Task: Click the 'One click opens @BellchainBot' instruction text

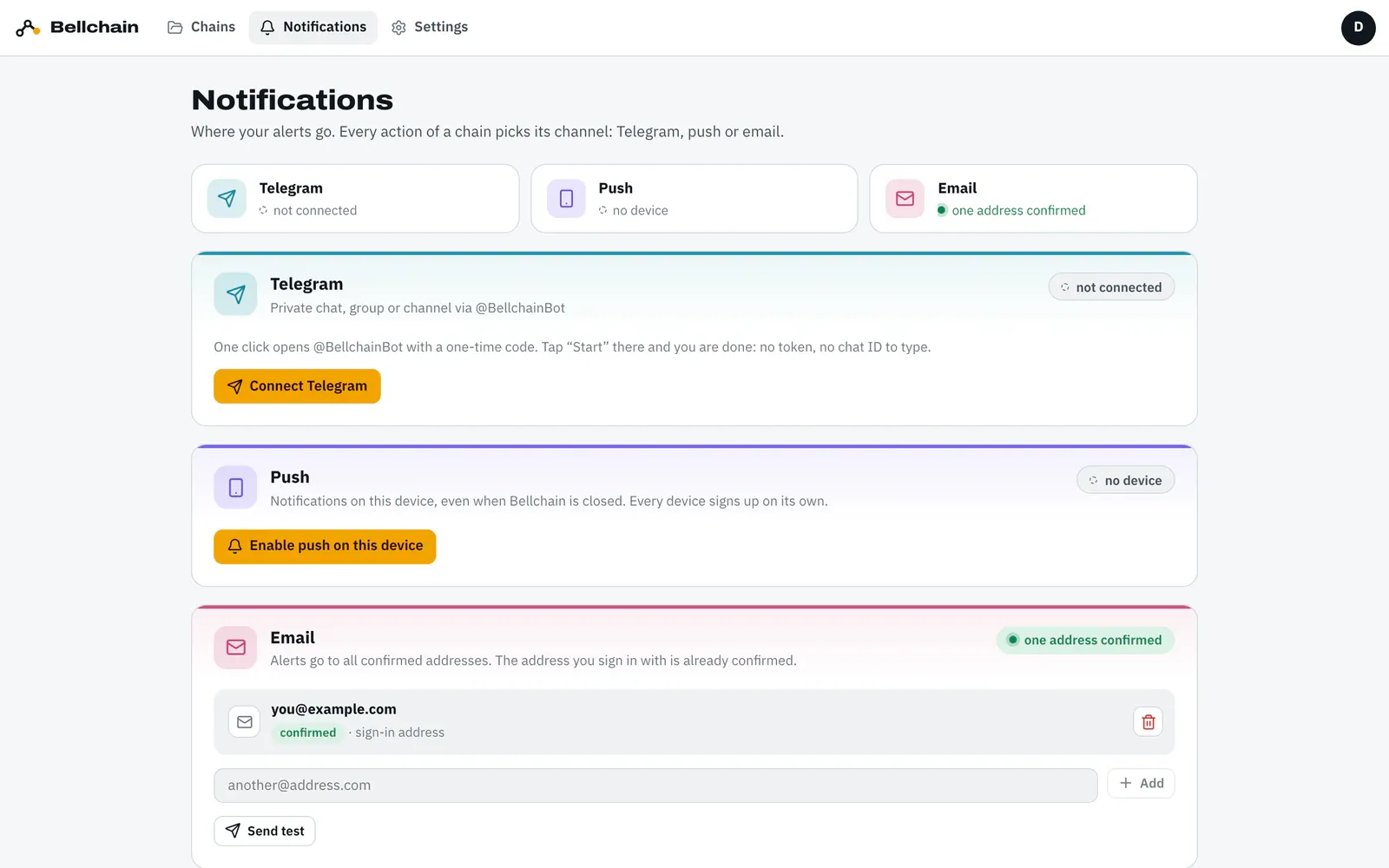Action: tap(572, 347)
